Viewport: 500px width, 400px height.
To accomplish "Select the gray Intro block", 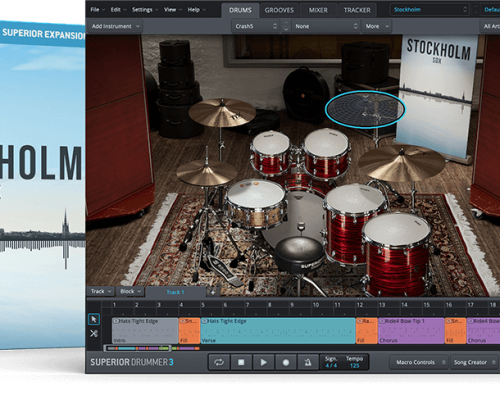I will 145,331.
